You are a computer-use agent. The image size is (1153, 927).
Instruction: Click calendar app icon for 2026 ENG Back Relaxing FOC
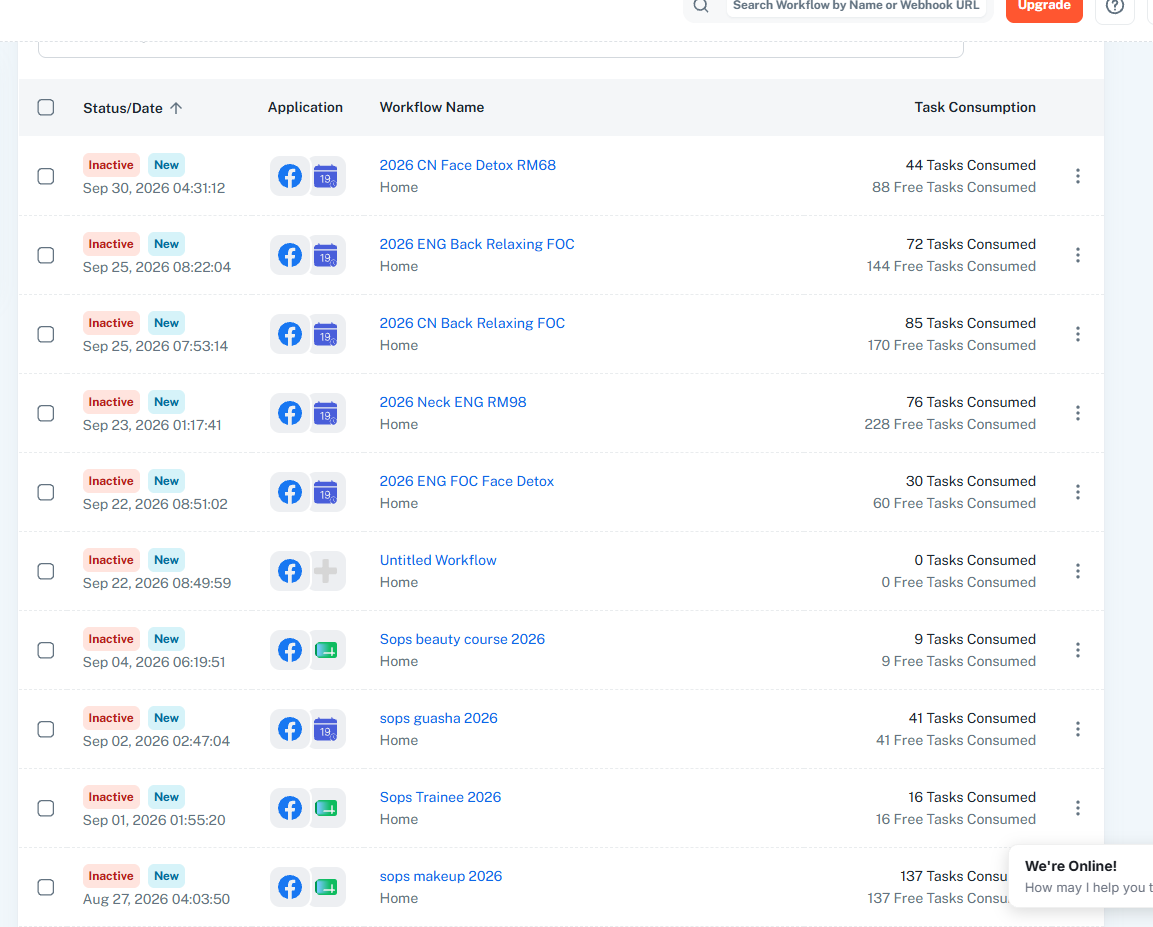click(x=326, y=255)
